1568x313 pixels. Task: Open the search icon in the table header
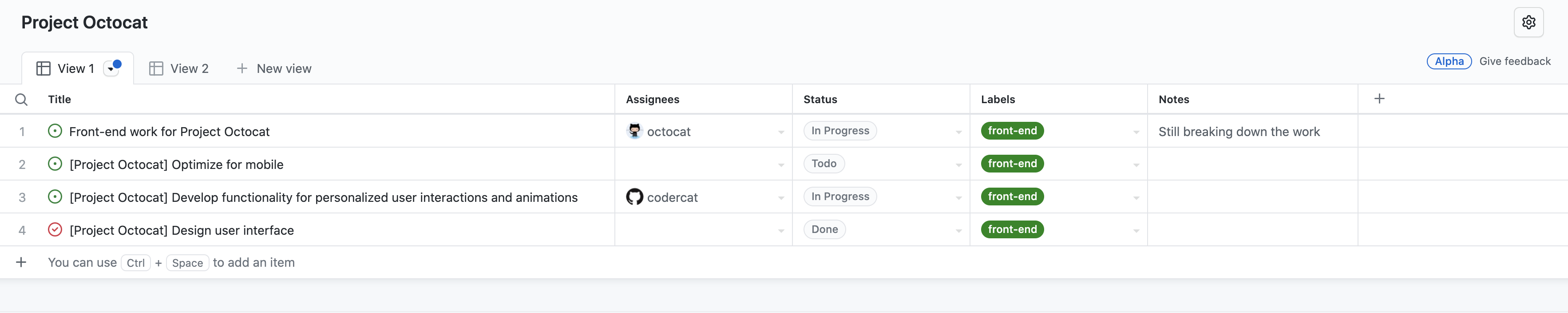(x=21, y=99)
